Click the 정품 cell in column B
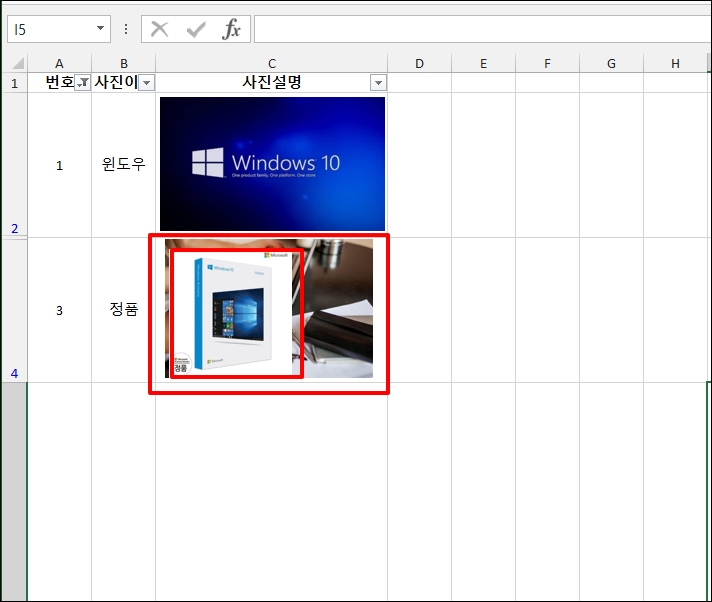 point(124,309)
